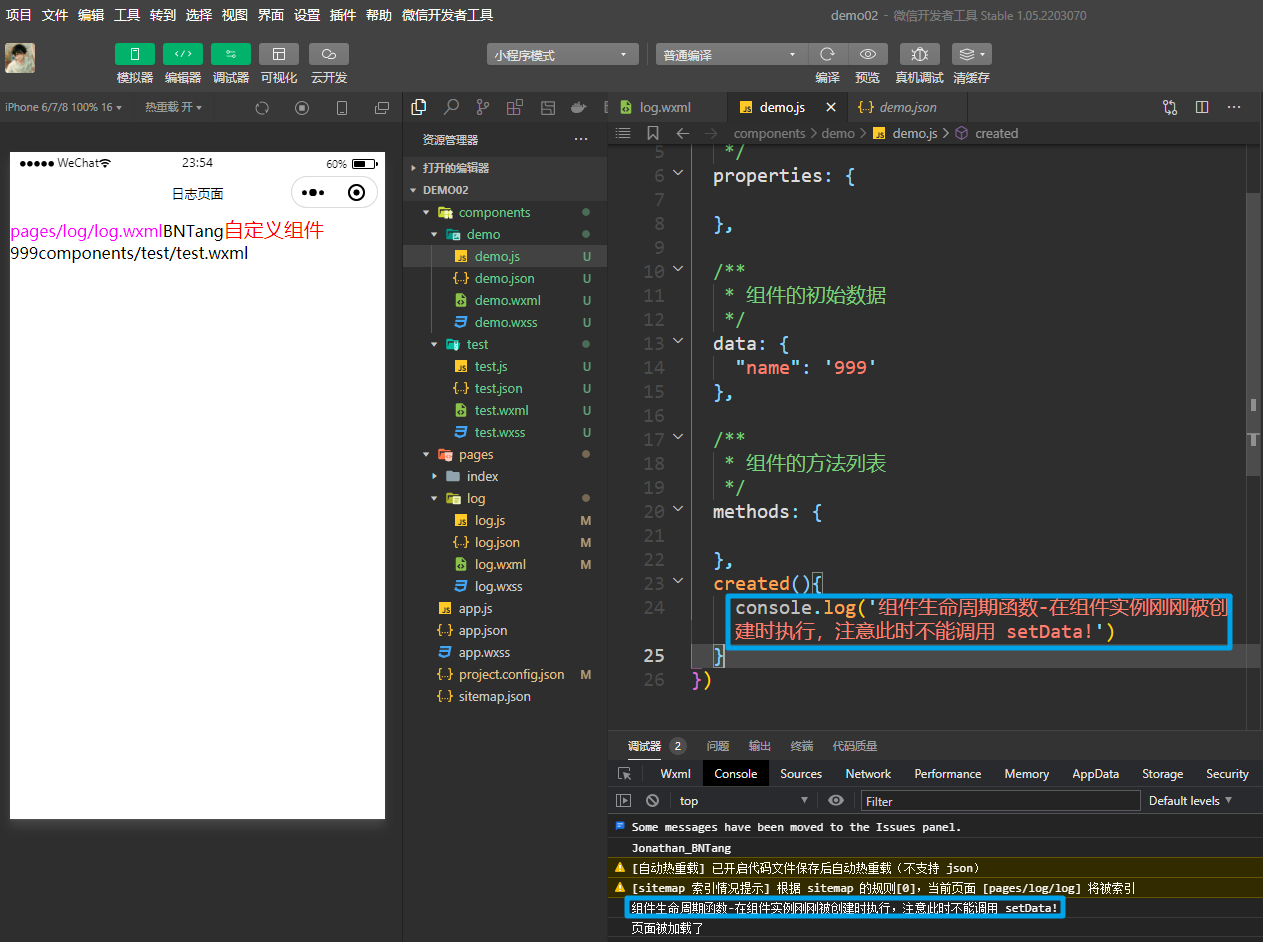Open the Explorer files icon in sidebar

(419, 107)
